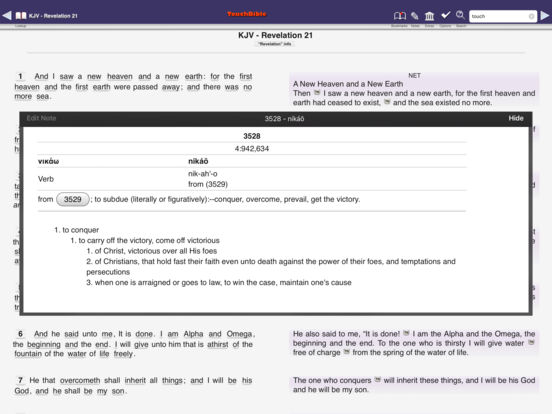The height and width of the screenshot is (414, 552).
Task: Open NET note icon after 'free of charge'
Action: 346,352
